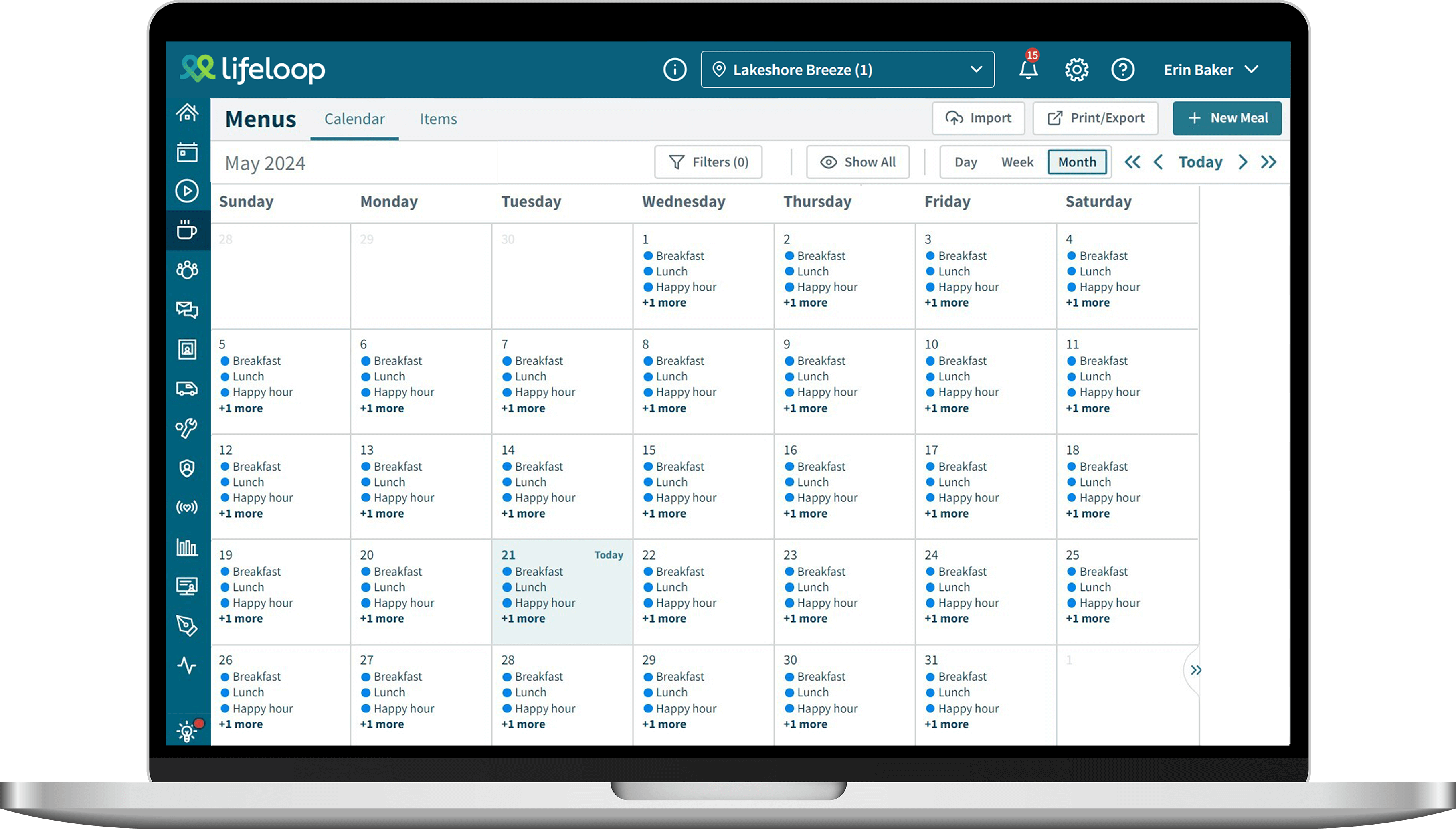The width and height of the screenshot is (1456, 829).
Task: Open the reports bar chart sidebar icon
Action: [x=187, y=547]
